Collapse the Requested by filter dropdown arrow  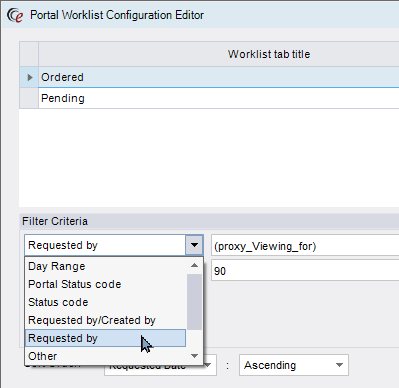pyautogui.click(x=194, y=245)
